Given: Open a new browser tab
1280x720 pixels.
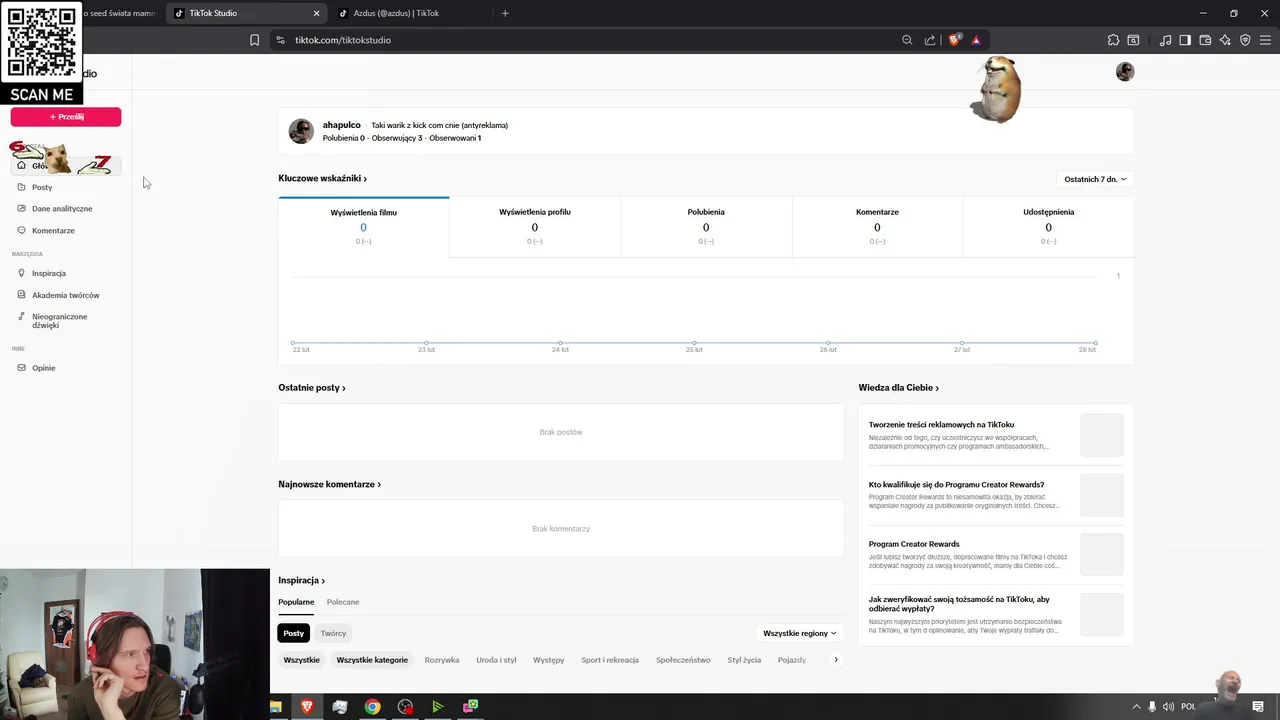Looking at the screenshot, I should coord(505,13).
